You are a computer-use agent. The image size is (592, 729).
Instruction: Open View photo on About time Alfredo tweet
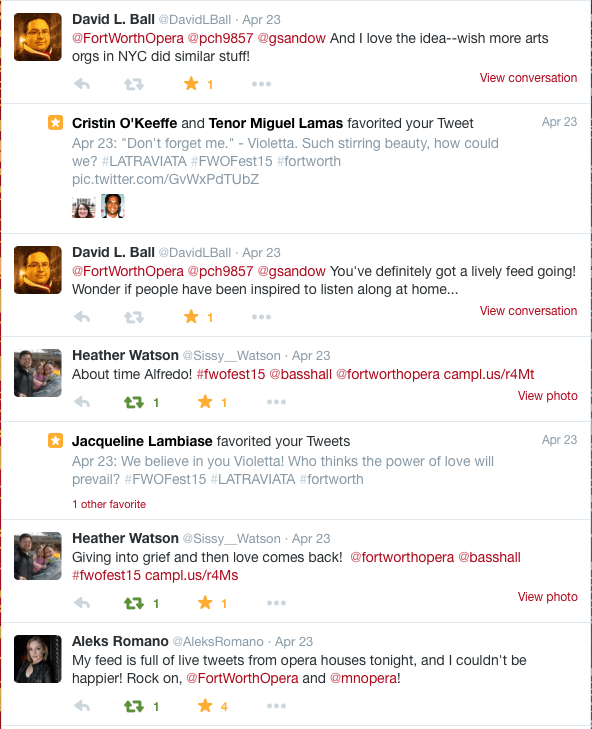coord(548,396)
